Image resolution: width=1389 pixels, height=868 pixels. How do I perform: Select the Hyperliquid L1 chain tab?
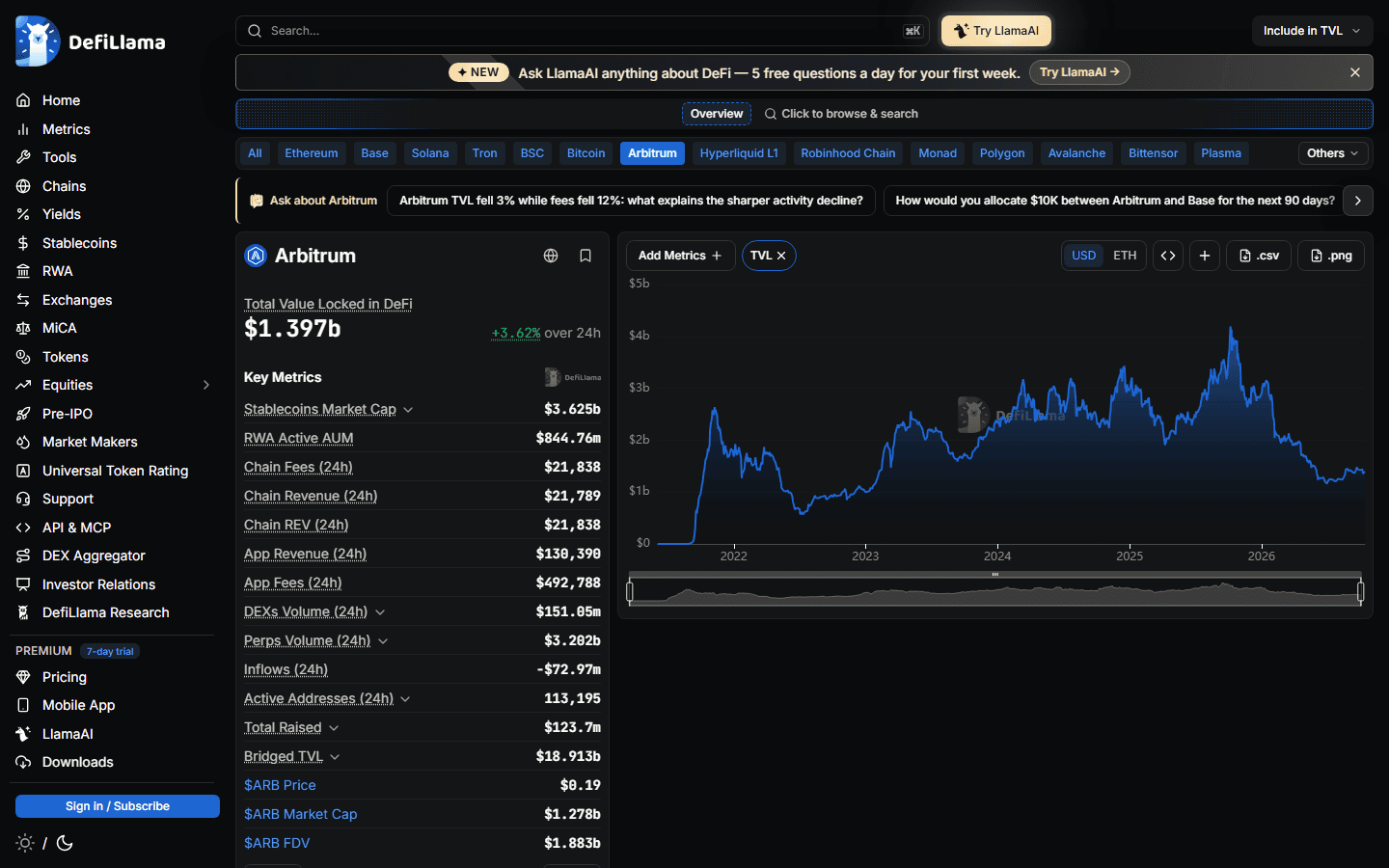click(x=739, y=153)
